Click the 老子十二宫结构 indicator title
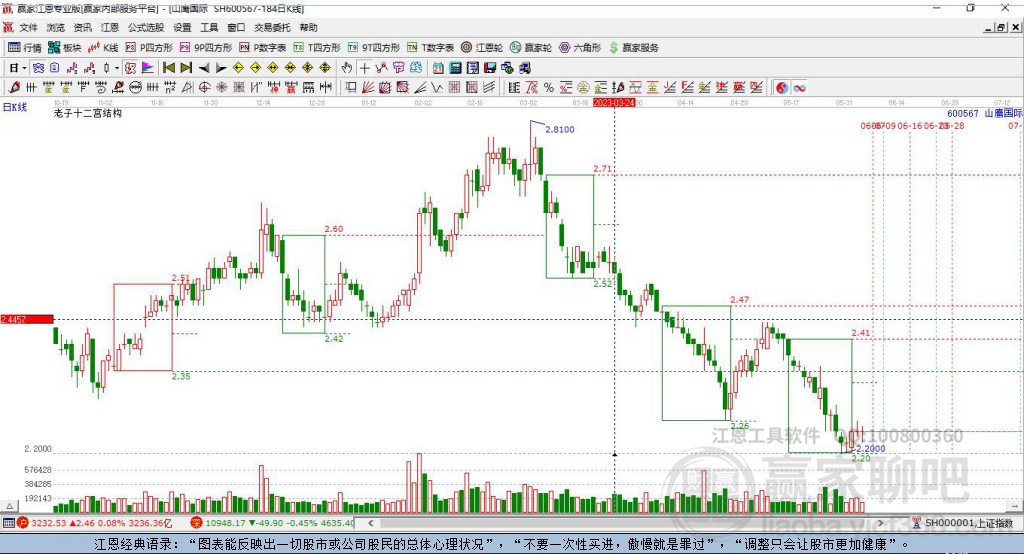Image resolution: width=1024 pixels, height=554 pixels. click(88, 113)
